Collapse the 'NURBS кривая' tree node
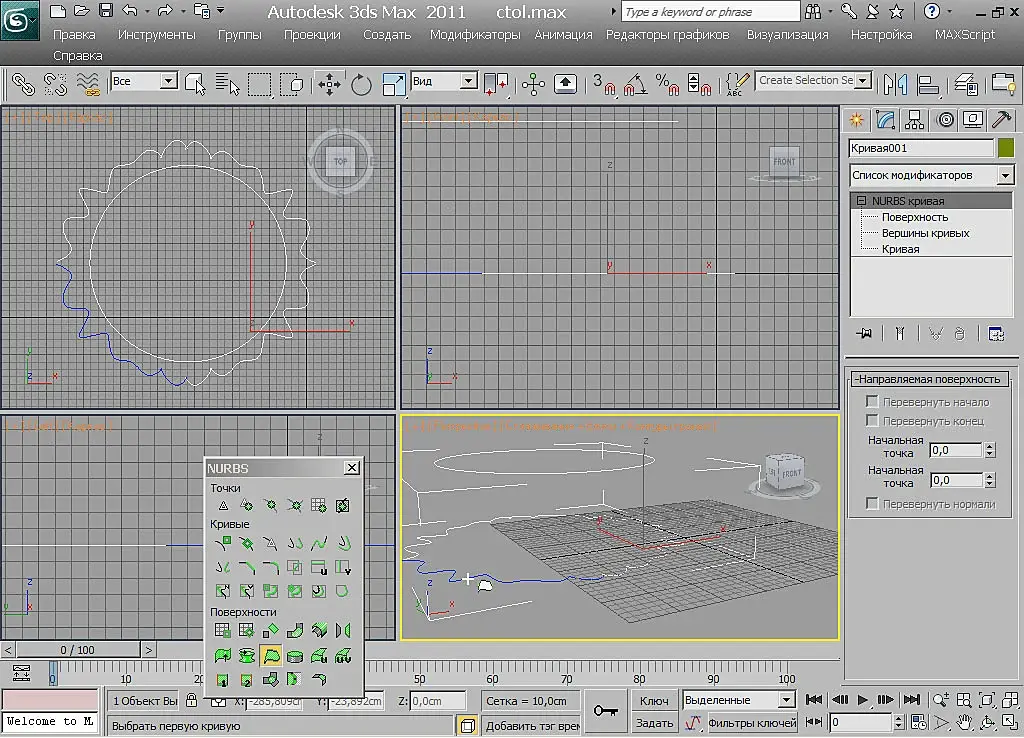The width and height of the screenshot is (1024, 738). [861, 201]
